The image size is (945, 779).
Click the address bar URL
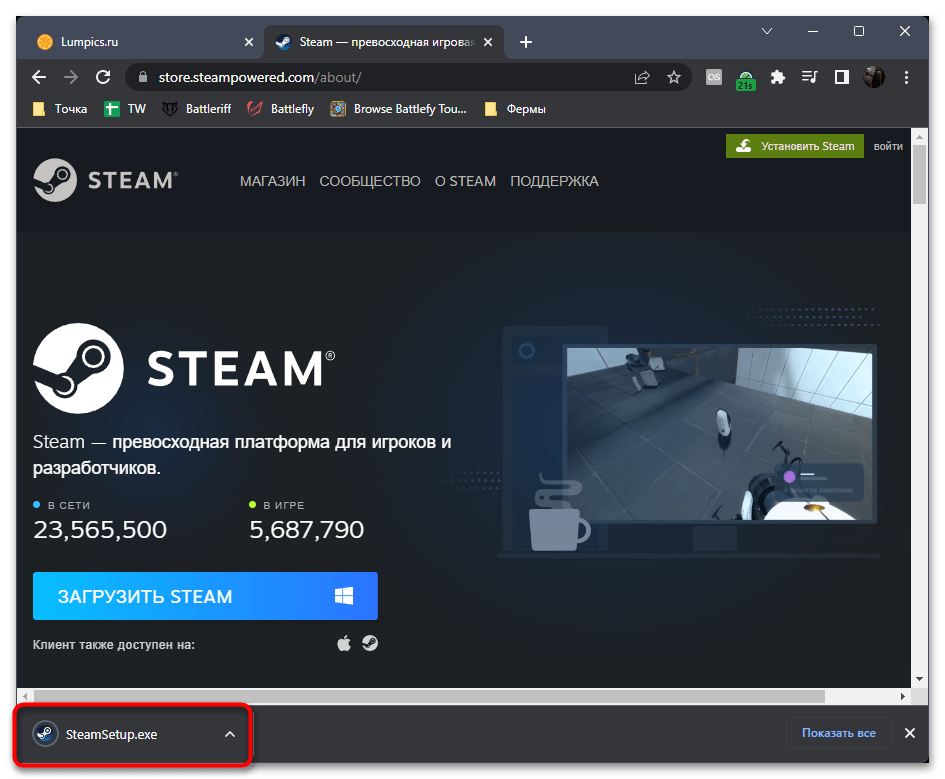(x=260, y=77)
